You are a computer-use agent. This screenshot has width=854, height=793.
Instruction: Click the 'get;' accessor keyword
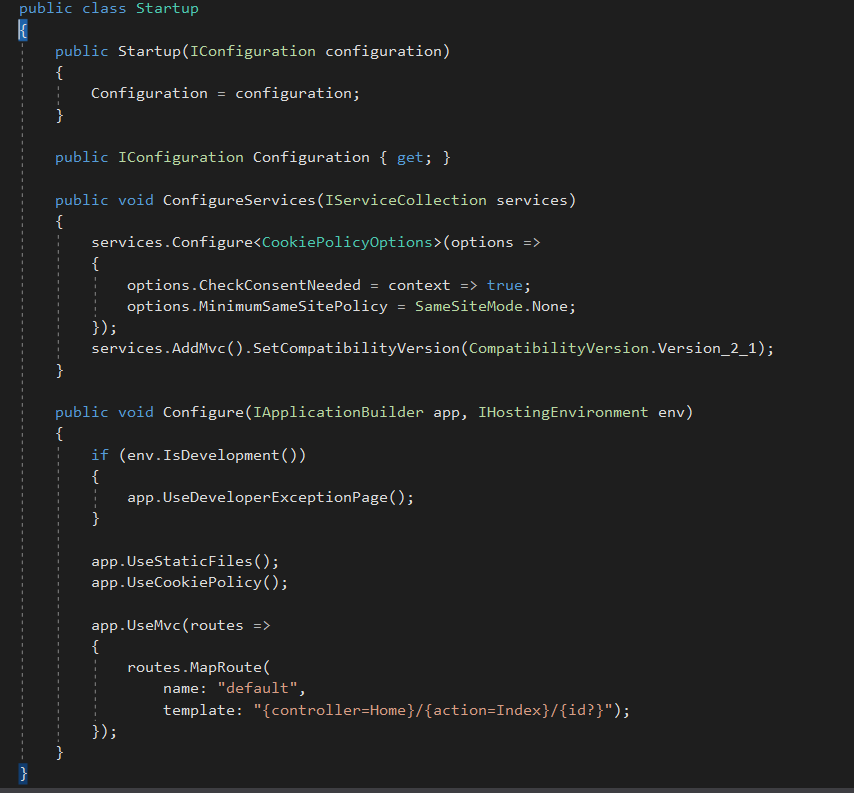point(414,157)
